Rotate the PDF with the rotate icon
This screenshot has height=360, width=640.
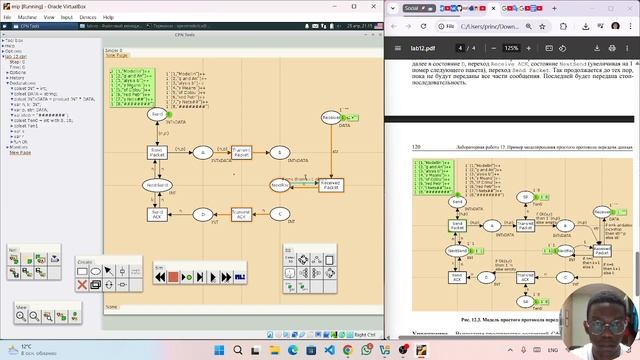pos(562,48)
